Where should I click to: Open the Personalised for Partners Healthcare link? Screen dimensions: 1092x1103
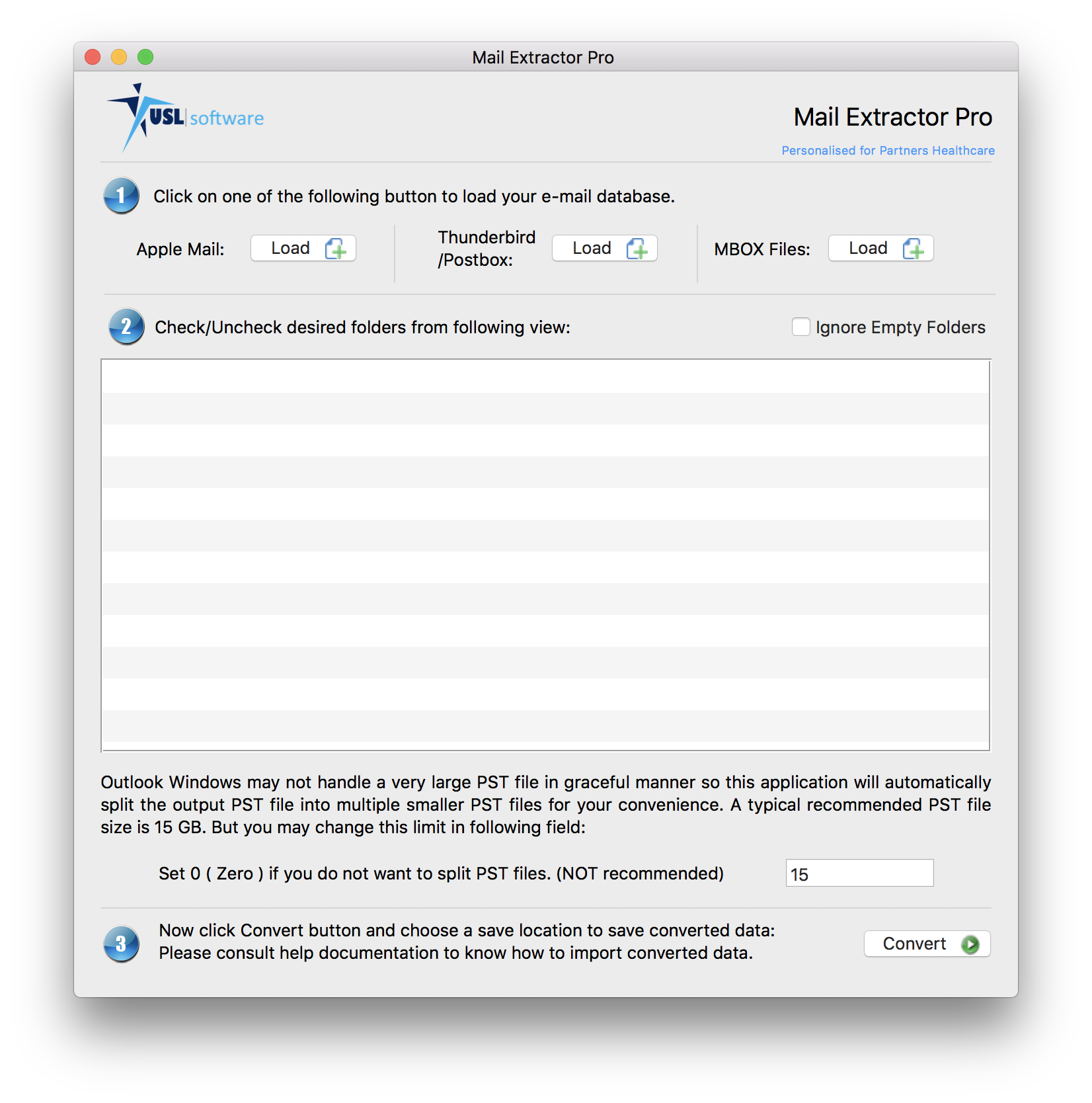coord(888,151)
